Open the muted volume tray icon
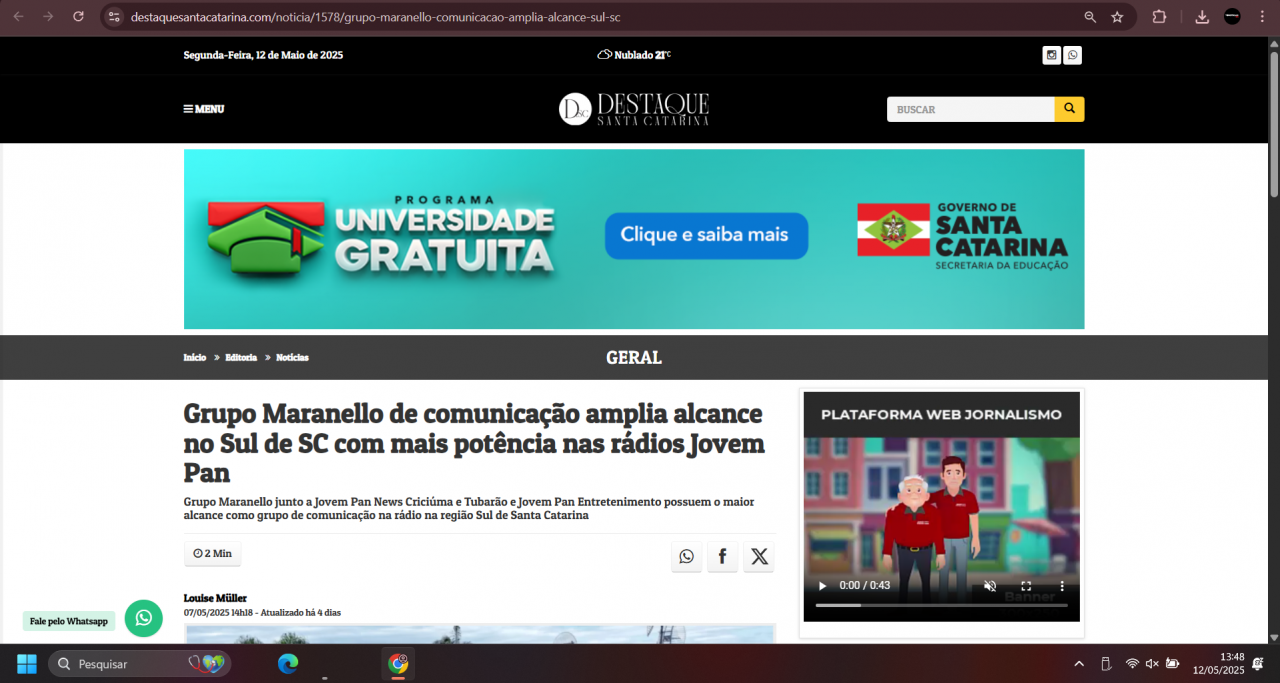 pos(1152,664)
